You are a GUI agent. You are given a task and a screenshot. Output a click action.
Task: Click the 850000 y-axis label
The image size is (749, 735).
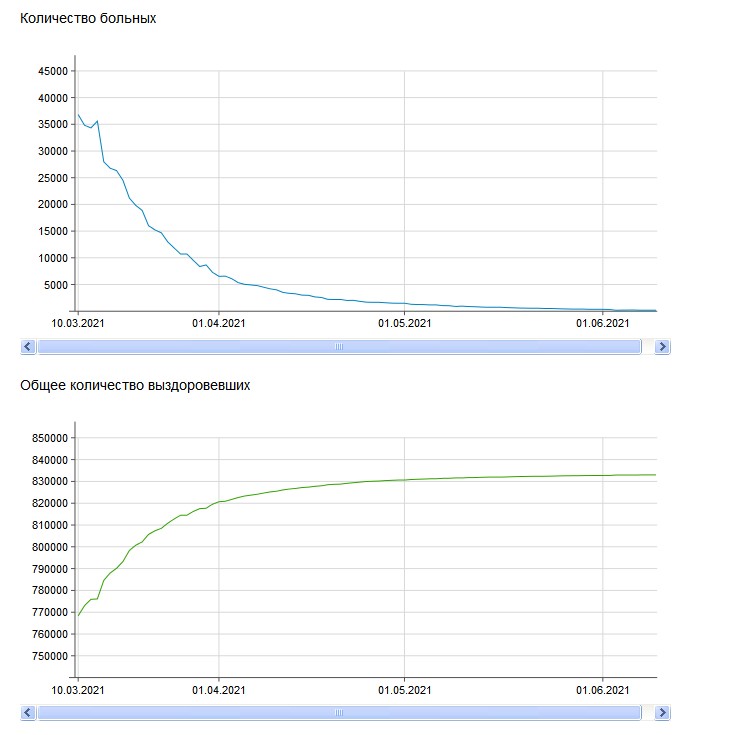coord(49,438)
